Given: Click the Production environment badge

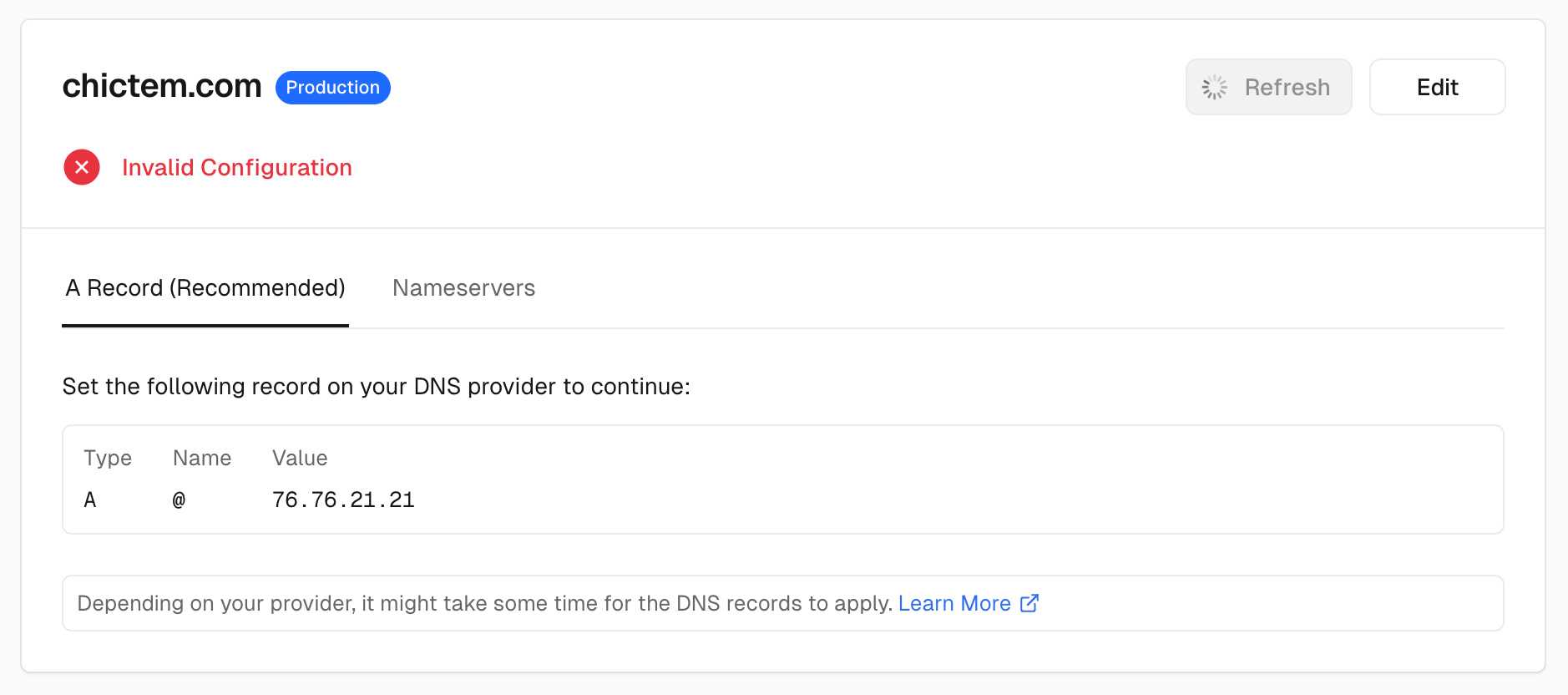Looking at the screenshot, I should coord(332,88).
